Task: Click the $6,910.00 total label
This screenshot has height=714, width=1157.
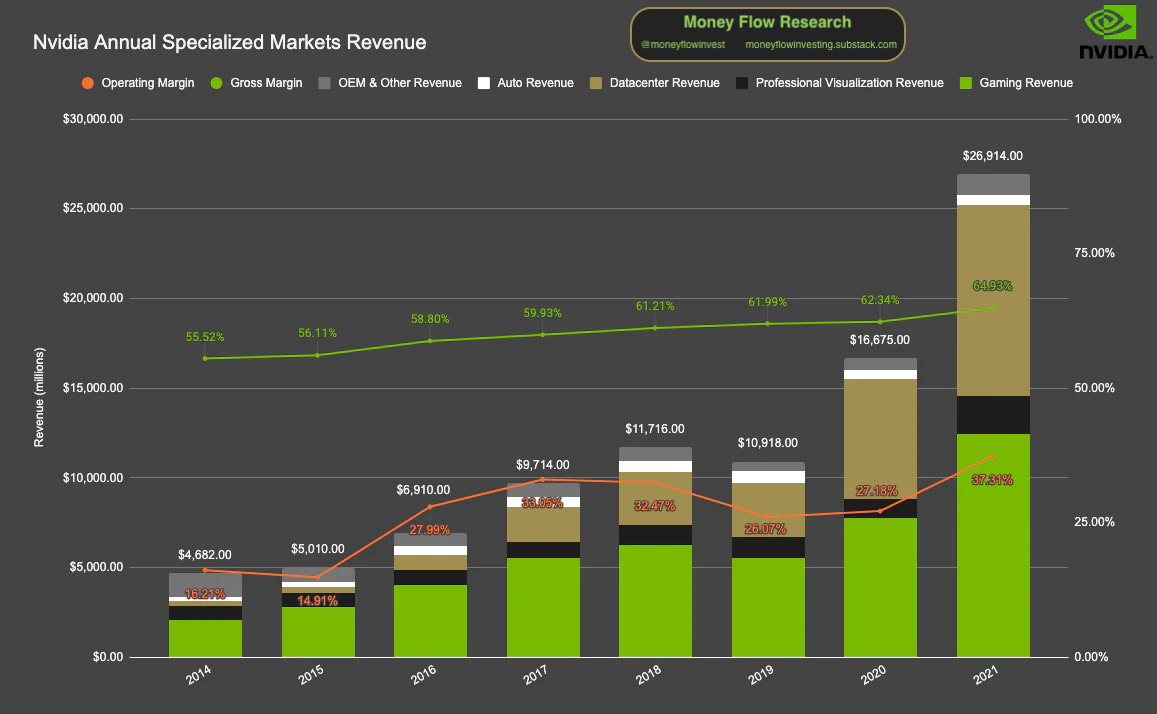Action: coord(423,490)
